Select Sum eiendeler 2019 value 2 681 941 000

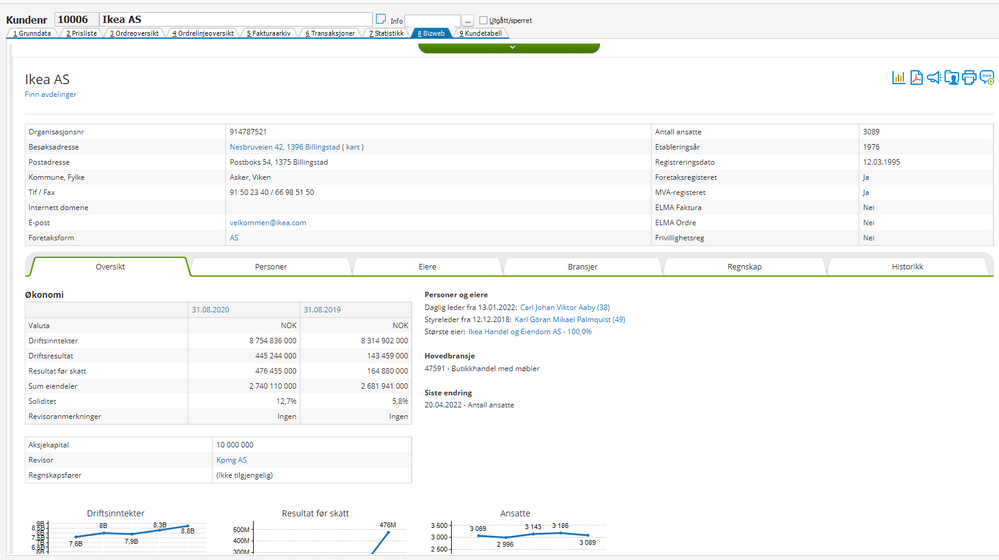pyautogui.click(x=385, y=386)
